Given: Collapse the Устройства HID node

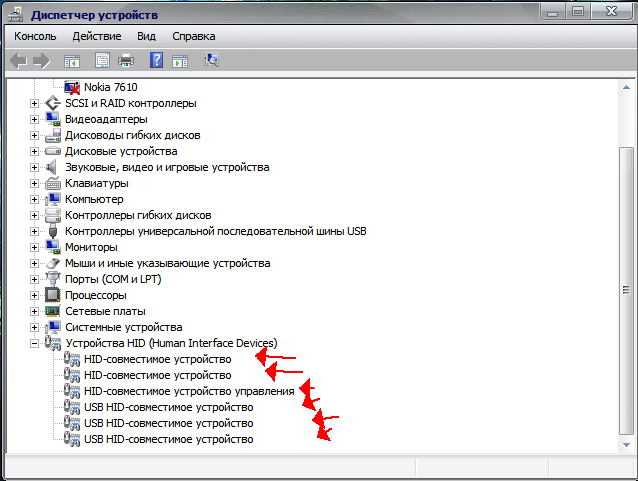Looking at the screenshot, I should 34,344.
